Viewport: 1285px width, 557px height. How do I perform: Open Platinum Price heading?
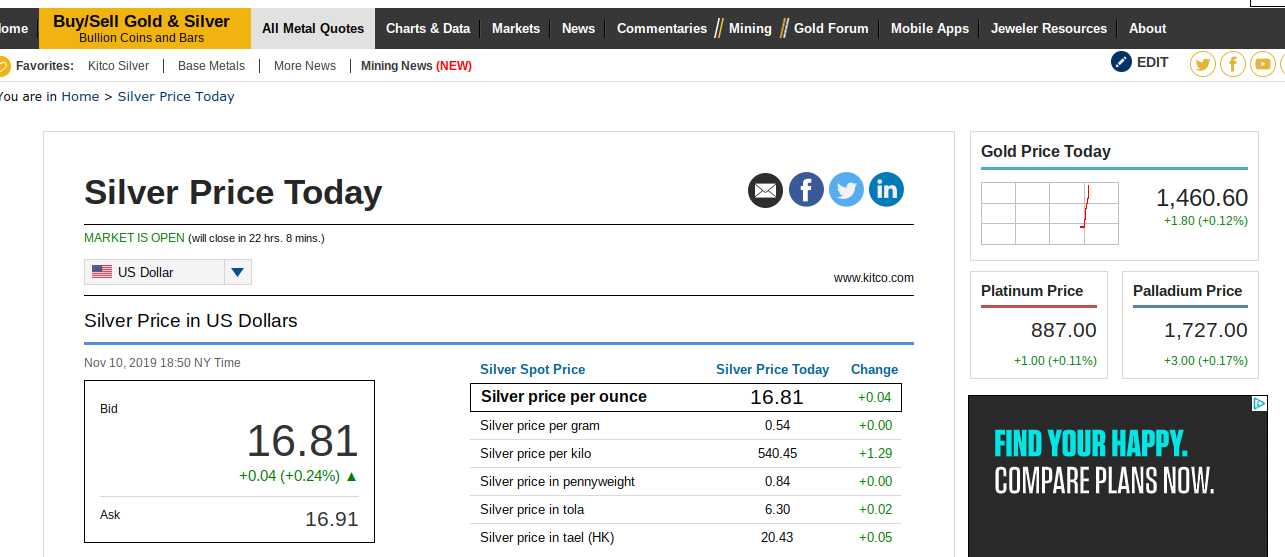click(1032, 291)
